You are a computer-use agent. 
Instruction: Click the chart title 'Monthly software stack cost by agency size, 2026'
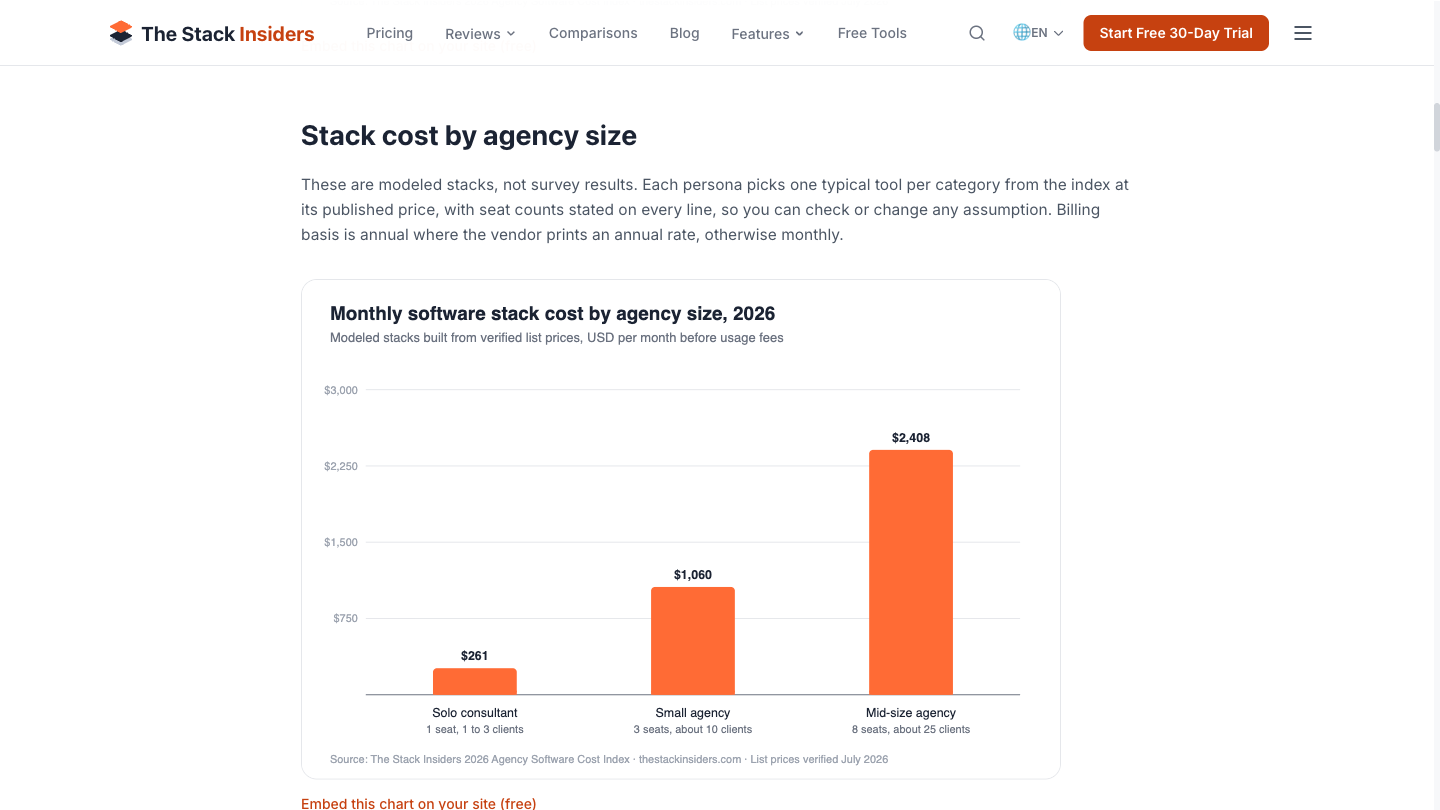point(553,314)
